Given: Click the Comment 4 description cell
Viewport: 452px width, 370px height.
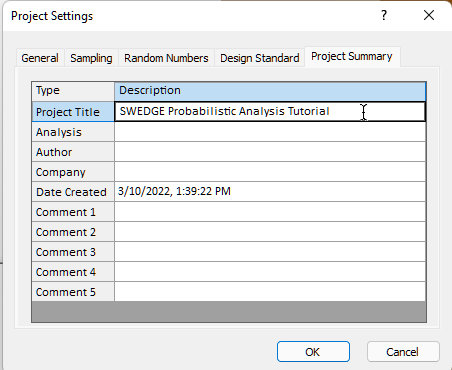Looking at the screenshot, I should pyautogui.click(x=270, y=272).
